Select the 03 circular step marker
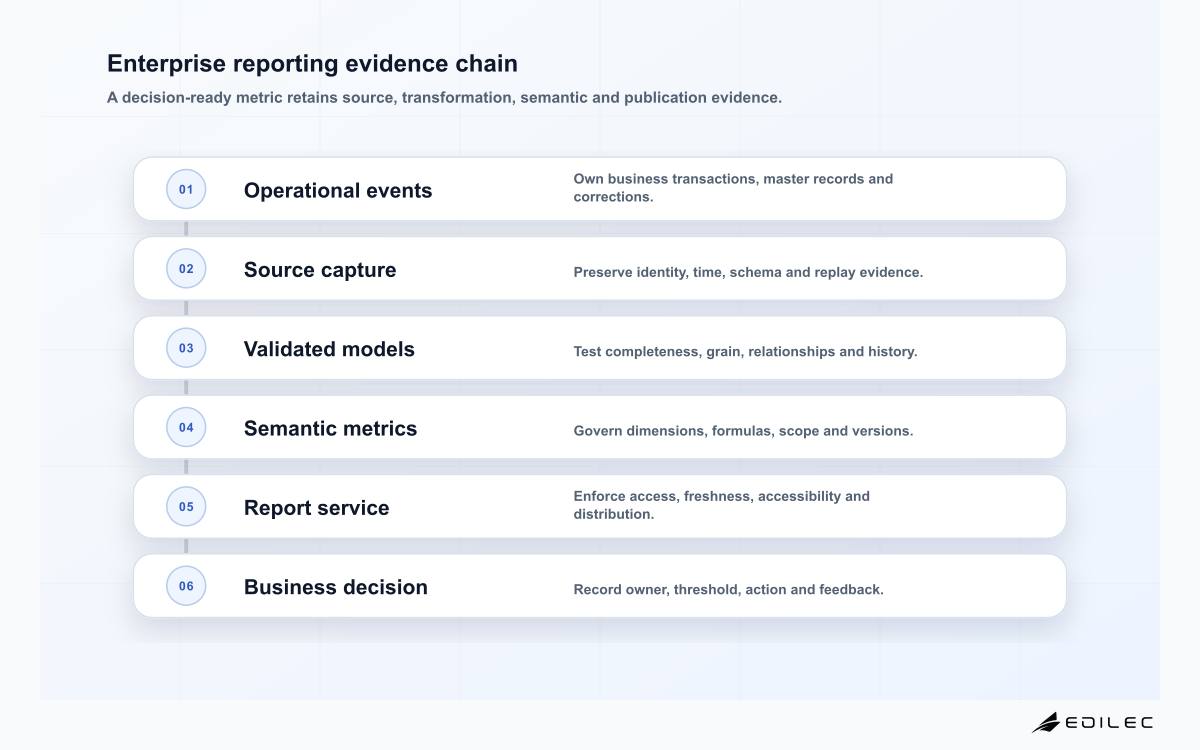The image size is (1200, 750). 186,348
